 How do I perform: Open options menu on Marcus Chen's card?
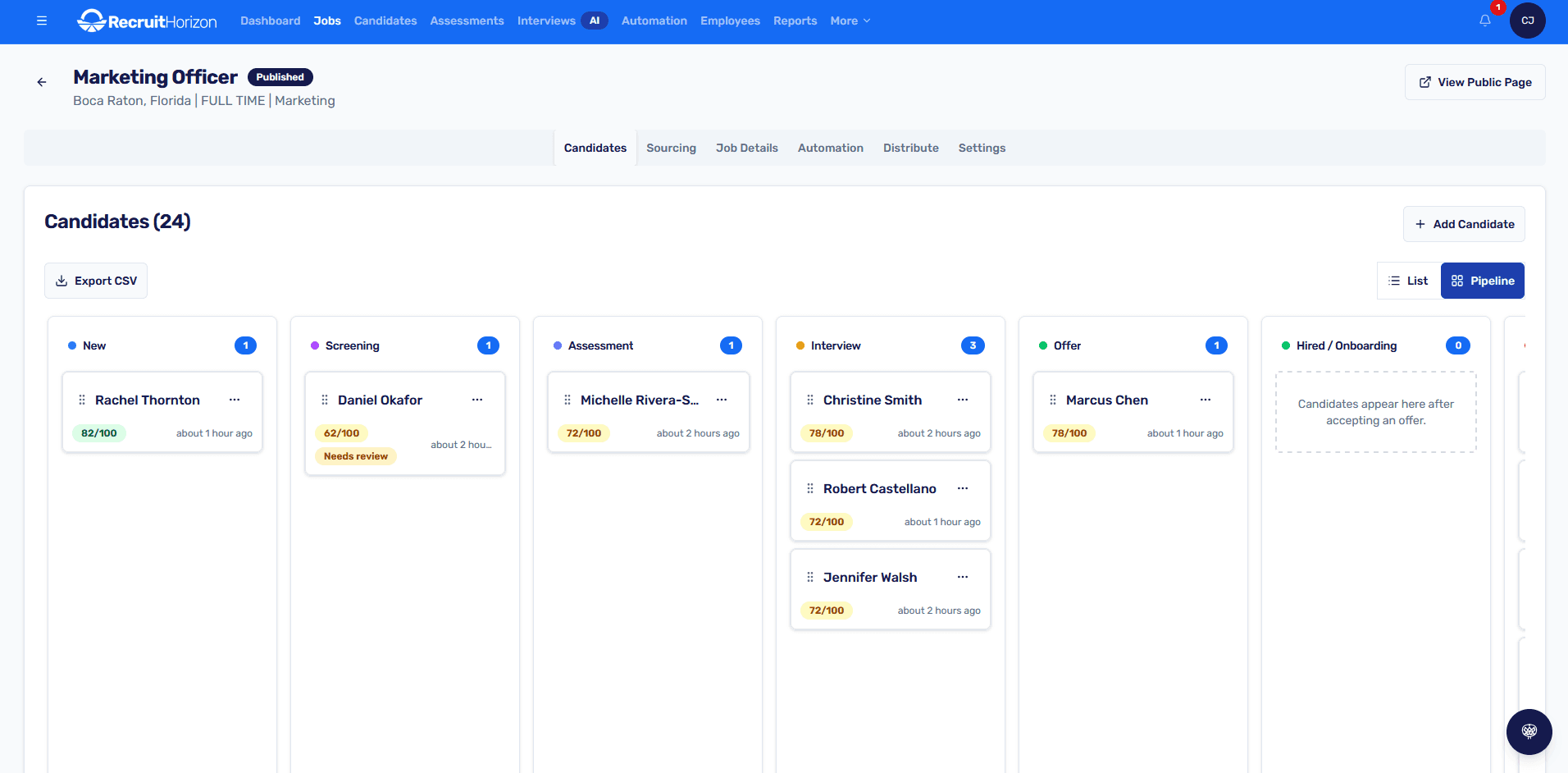pos(1205,400)
